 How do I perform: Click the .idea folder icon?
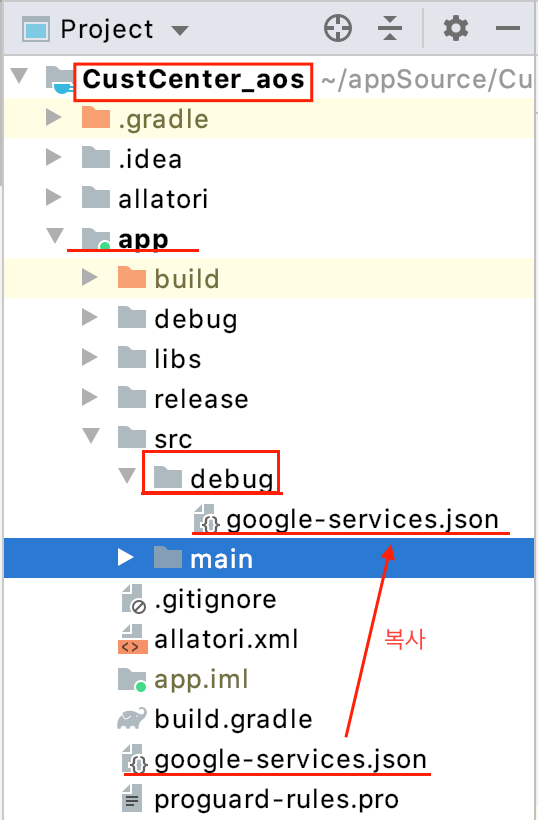(96, 157)
